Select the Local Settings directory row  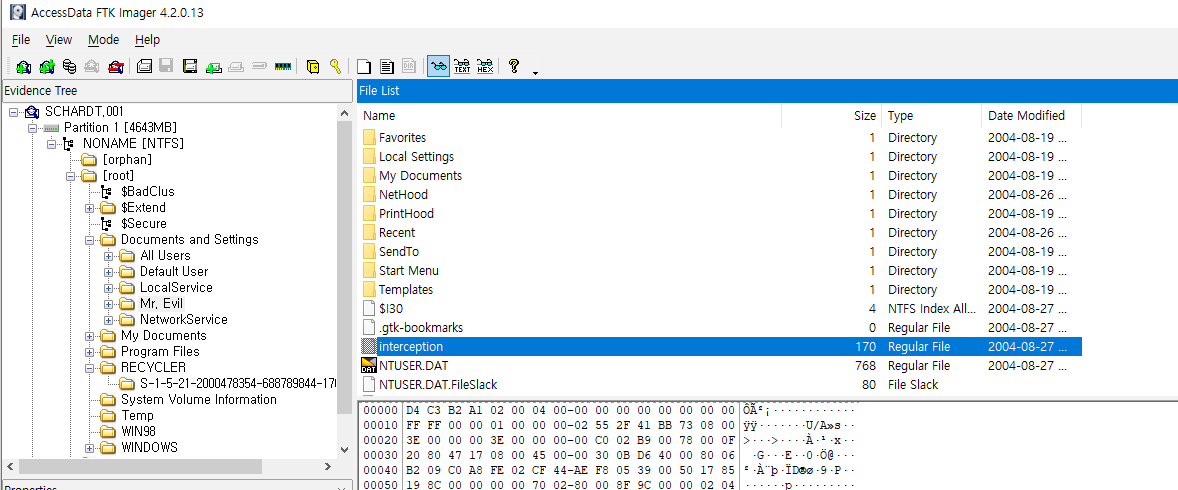click(720, 157)
